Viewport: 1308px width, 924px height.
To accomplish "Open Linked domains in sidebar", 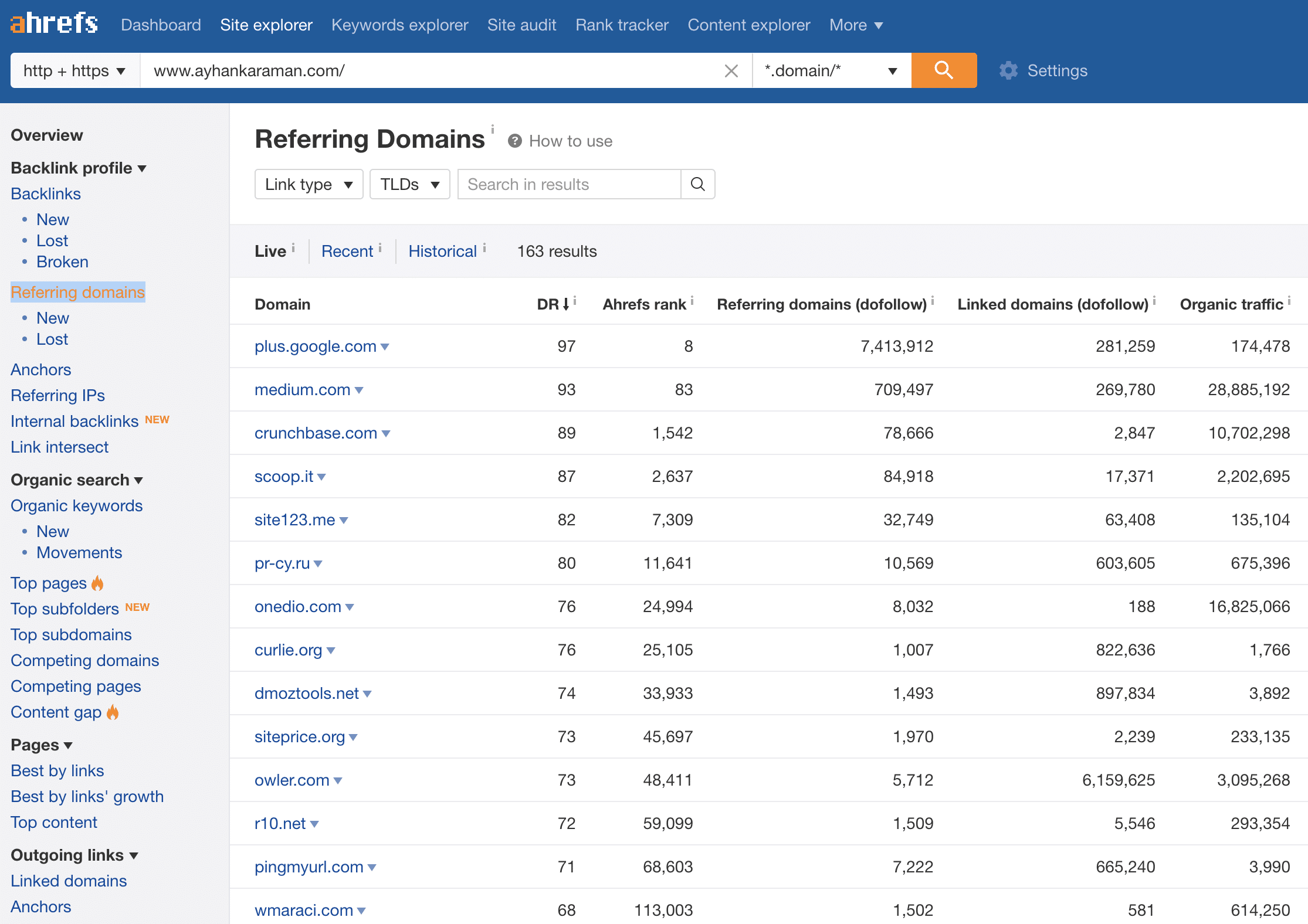I will tap(69, 881).
